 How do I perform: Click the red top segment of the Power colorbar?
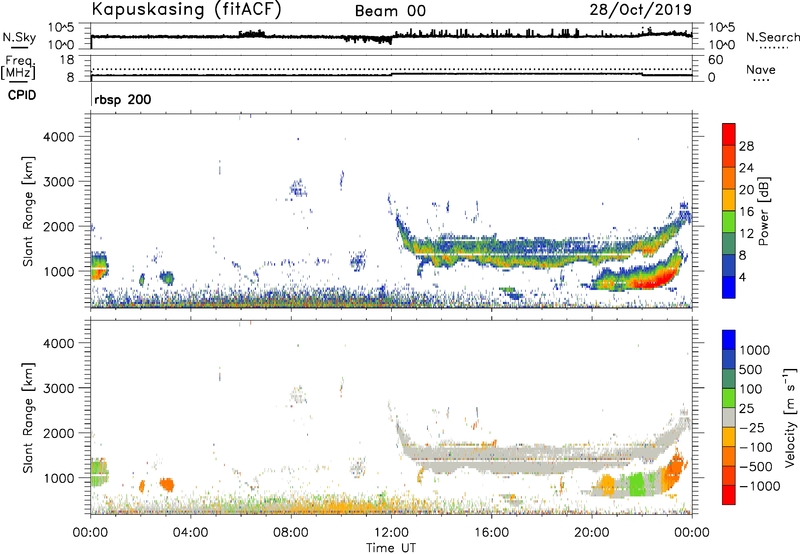(729, 134)
